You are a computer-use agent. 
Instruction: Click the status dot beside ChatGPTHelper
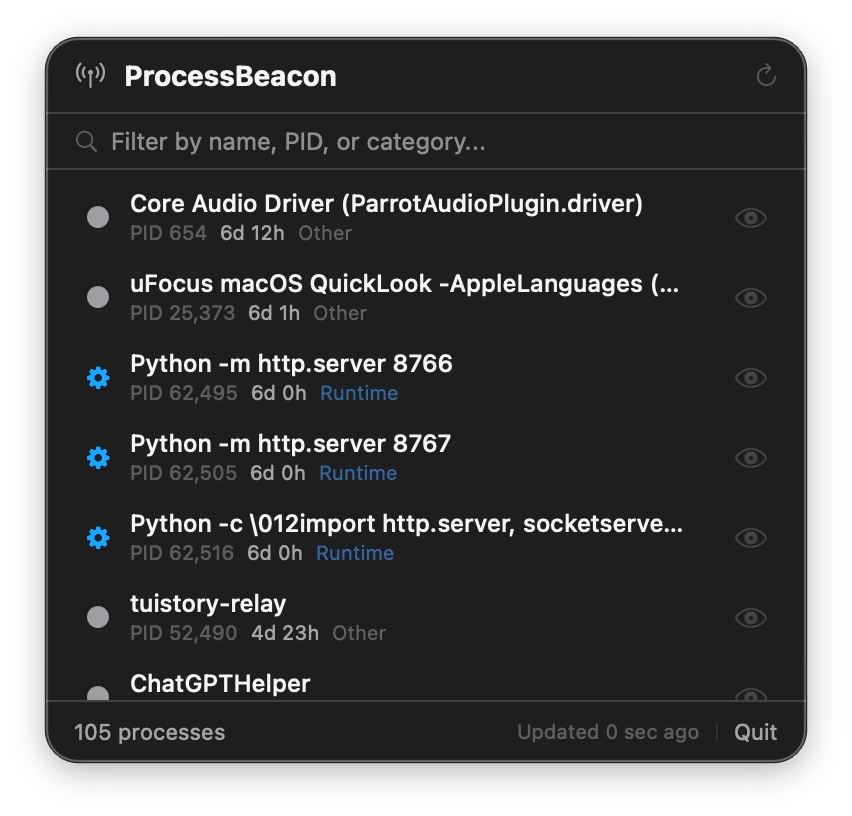[x=98, y=695]
